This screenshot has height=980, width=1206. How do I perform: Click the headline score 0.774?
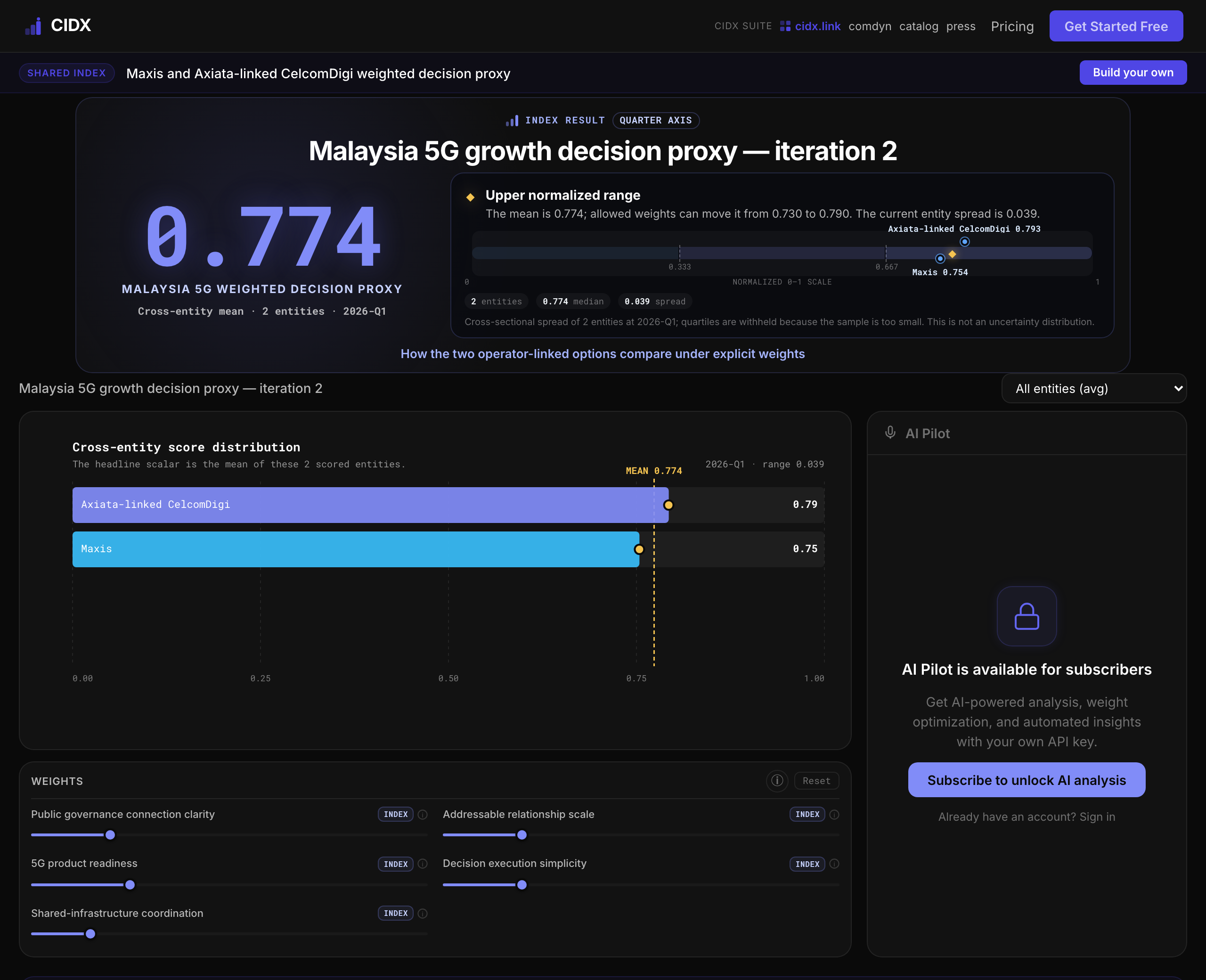tap(262, 236)
